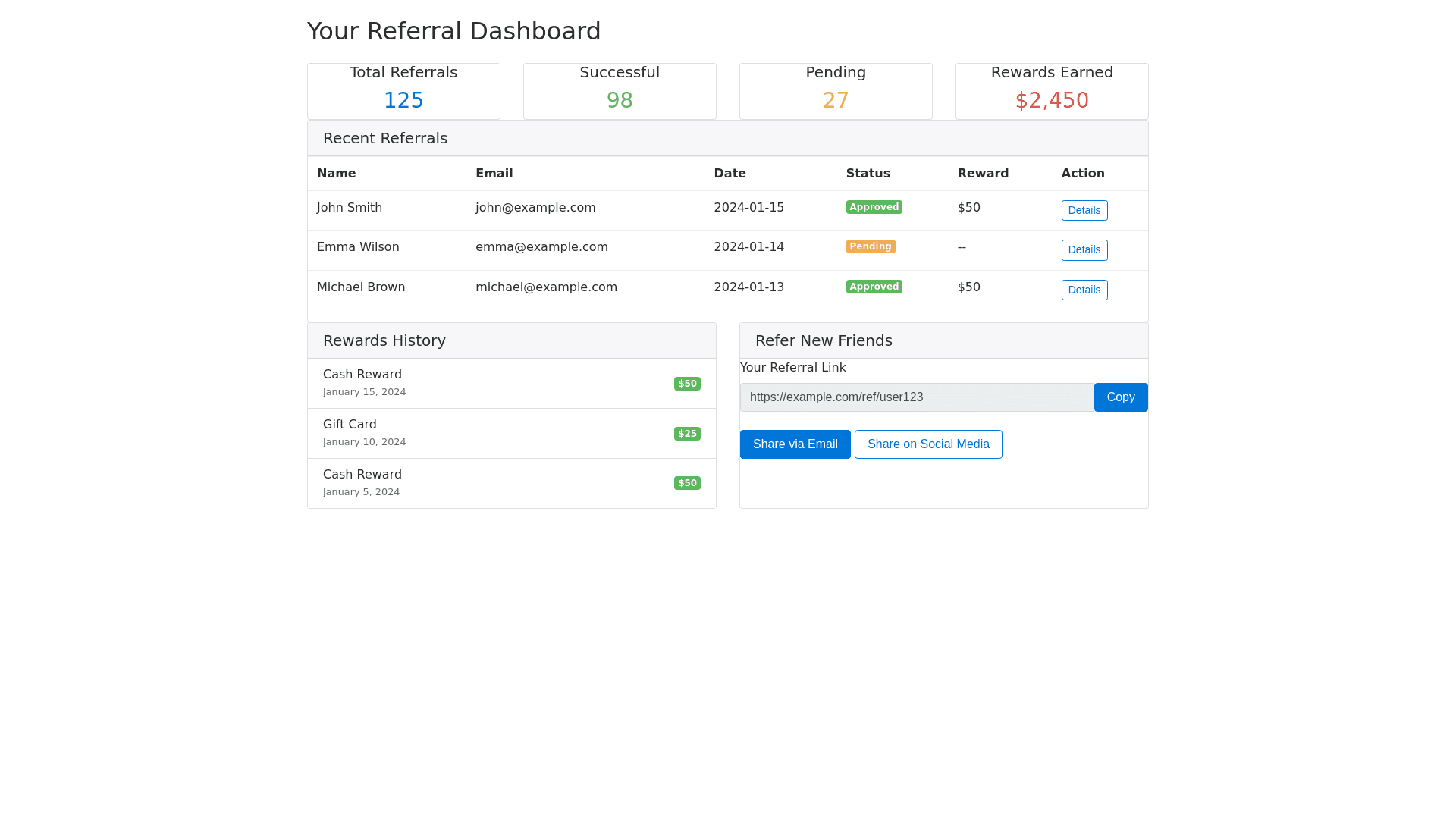Click the January 15 Cash Reward entry

(511, 383)
